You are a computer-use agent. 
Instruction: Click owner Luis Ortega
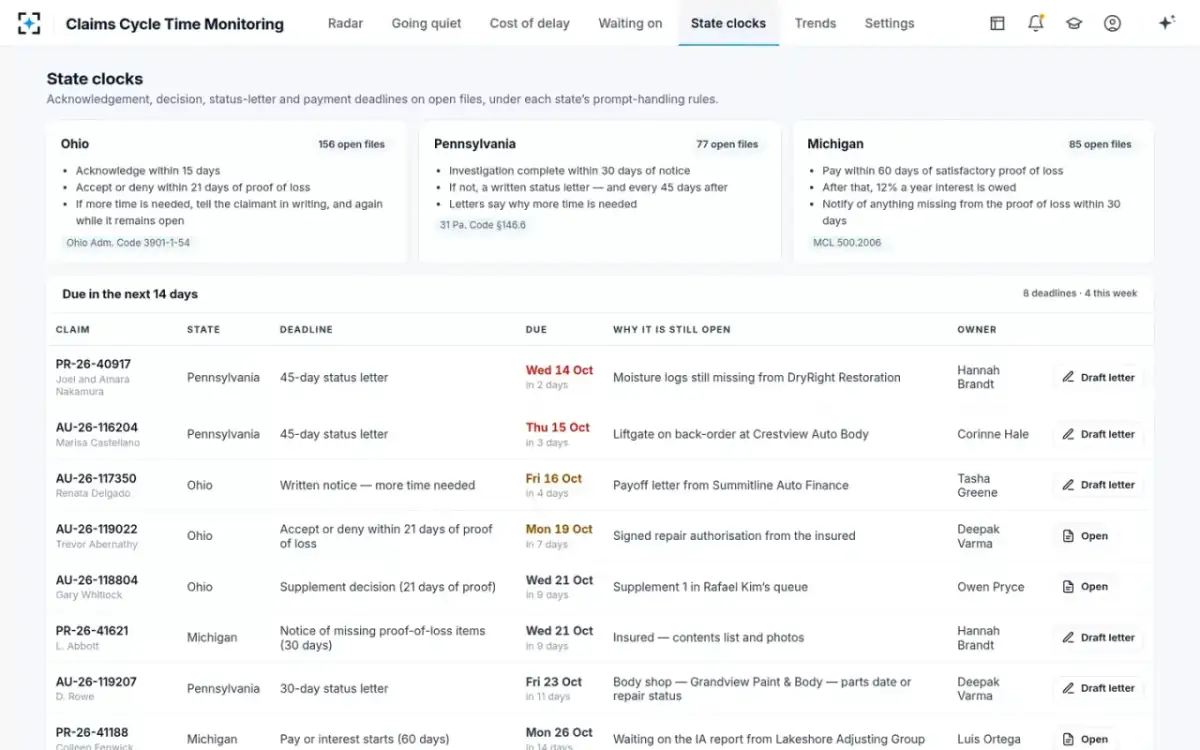coord(989,739)
